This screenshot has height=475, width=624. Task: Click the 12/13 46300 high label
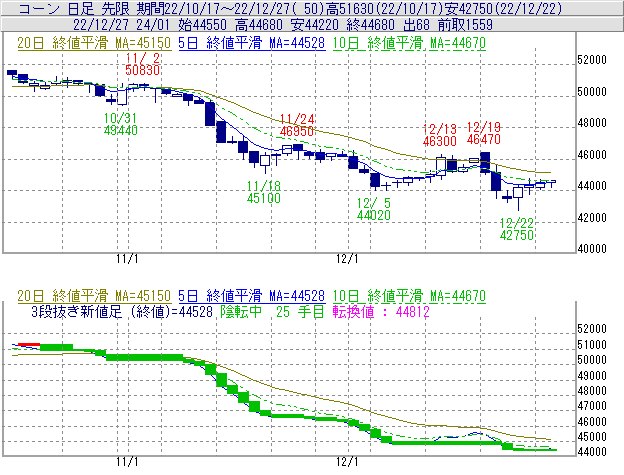439,135
